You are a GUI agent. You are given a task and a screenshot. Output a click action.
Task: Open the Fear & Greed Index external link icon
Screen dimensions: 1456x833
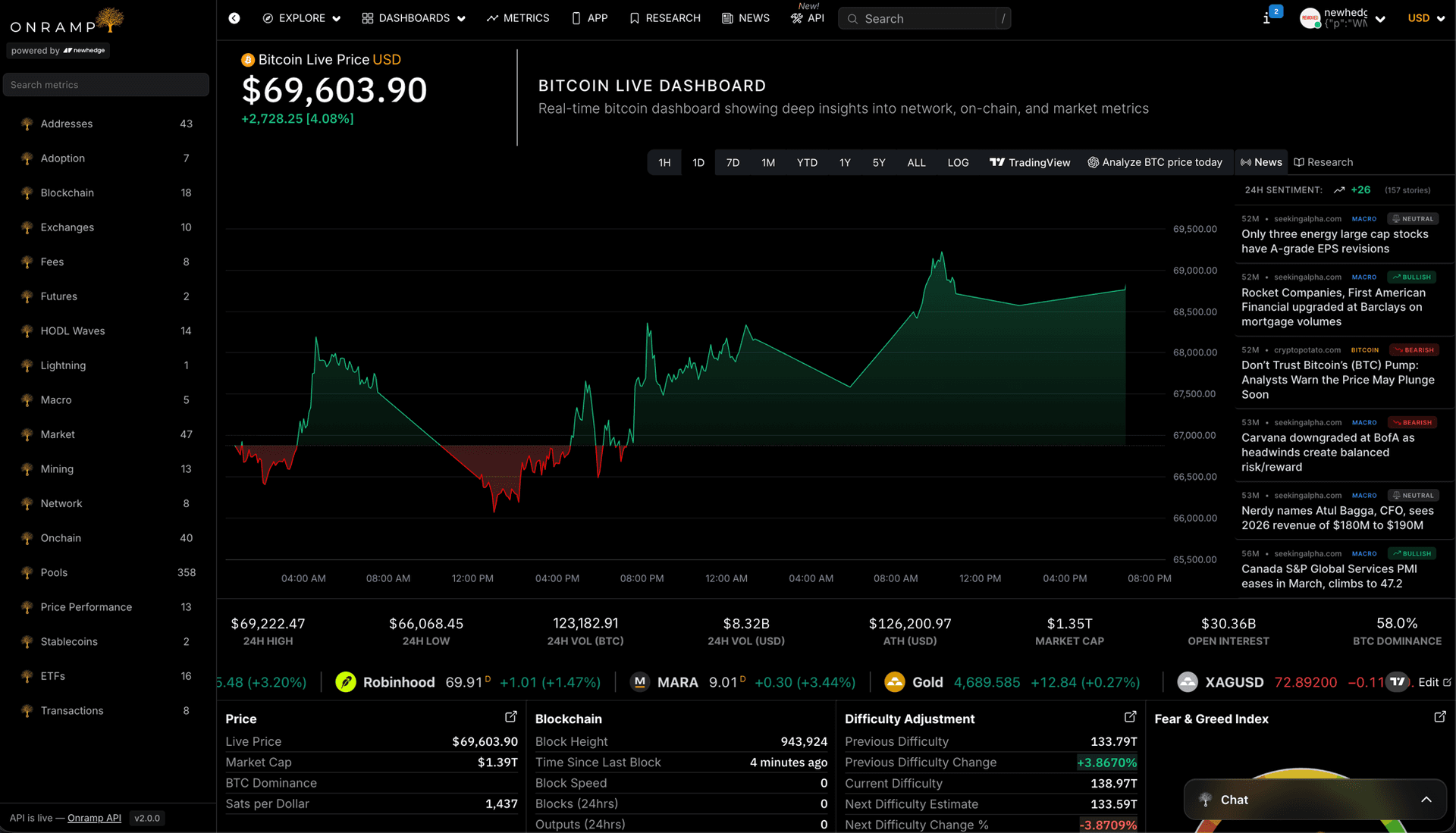[1439, 717]
